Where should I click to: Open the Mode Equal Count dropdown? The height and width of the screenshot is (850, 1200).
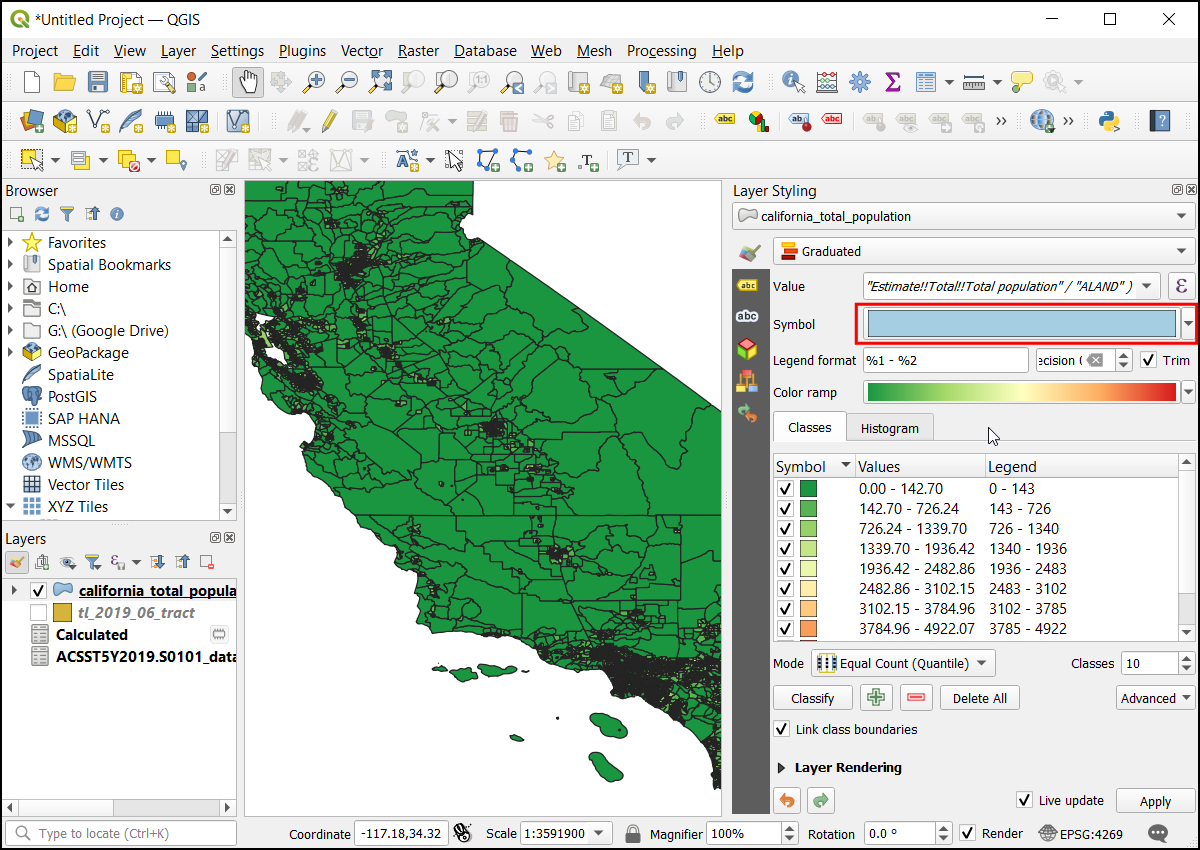point(903,663)
